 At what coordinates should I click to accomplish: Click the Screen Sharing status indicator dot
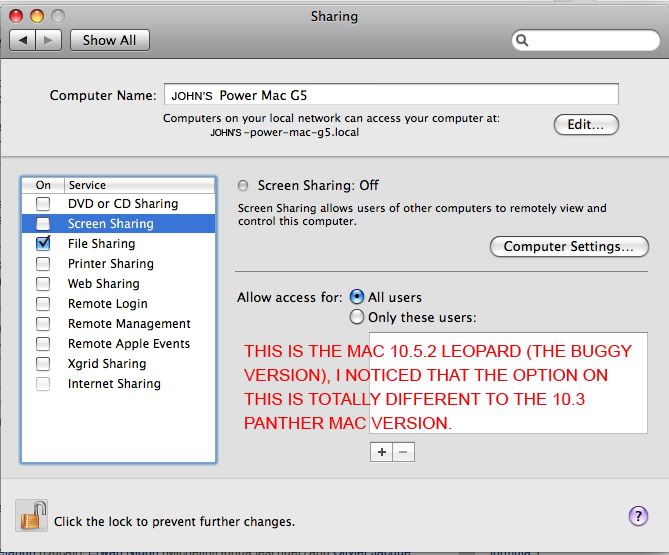[x=243, y=186]
